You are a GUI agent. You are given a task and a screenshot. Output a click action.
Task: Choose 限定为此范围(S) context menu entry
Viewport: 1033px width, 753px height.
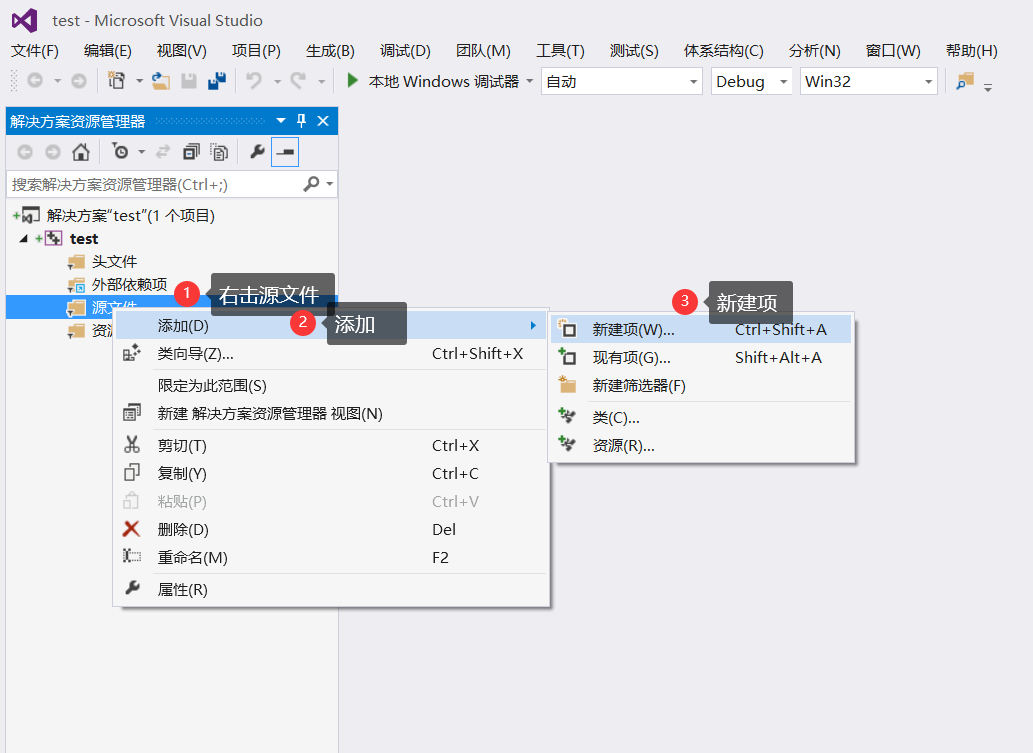332,385
